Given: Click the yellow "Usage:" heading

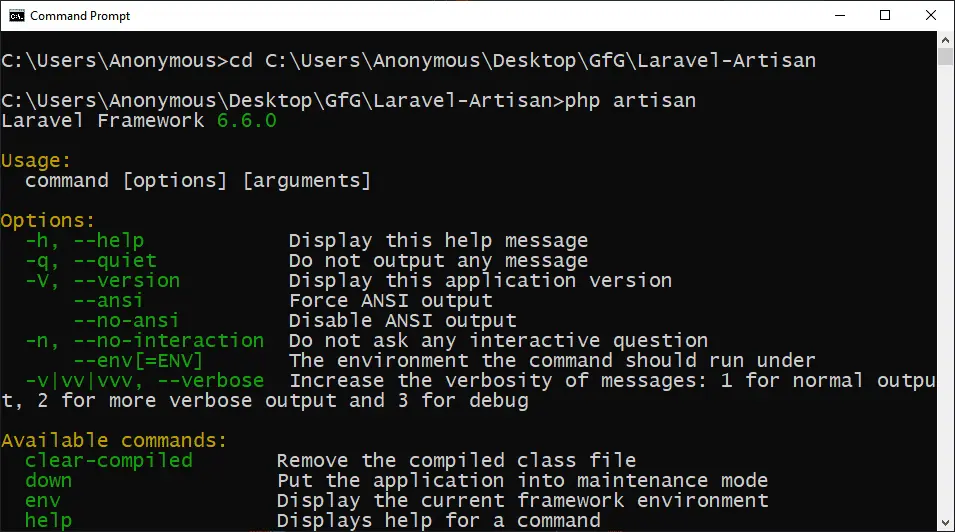Looking at the screenshot, I should (37, 161).
